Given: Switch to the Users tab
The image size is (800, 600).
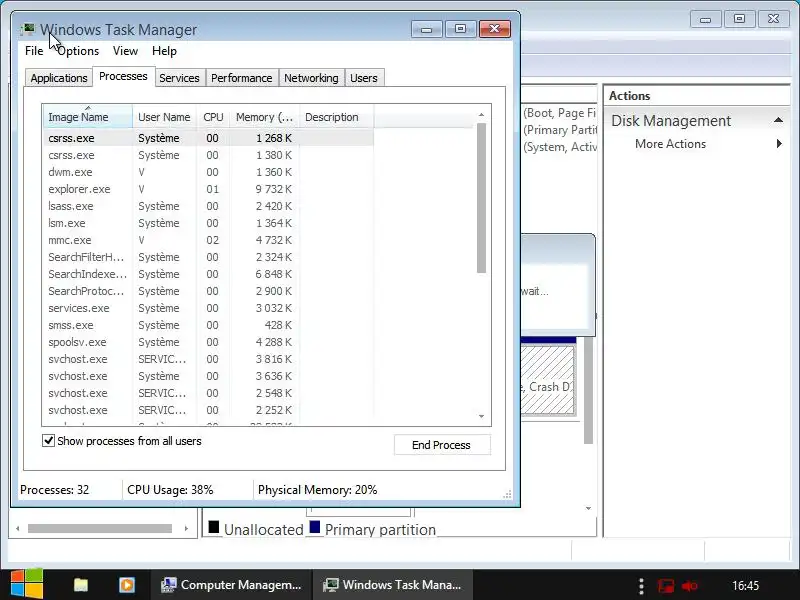Looking at the screenshot, I should coord(364,78).
